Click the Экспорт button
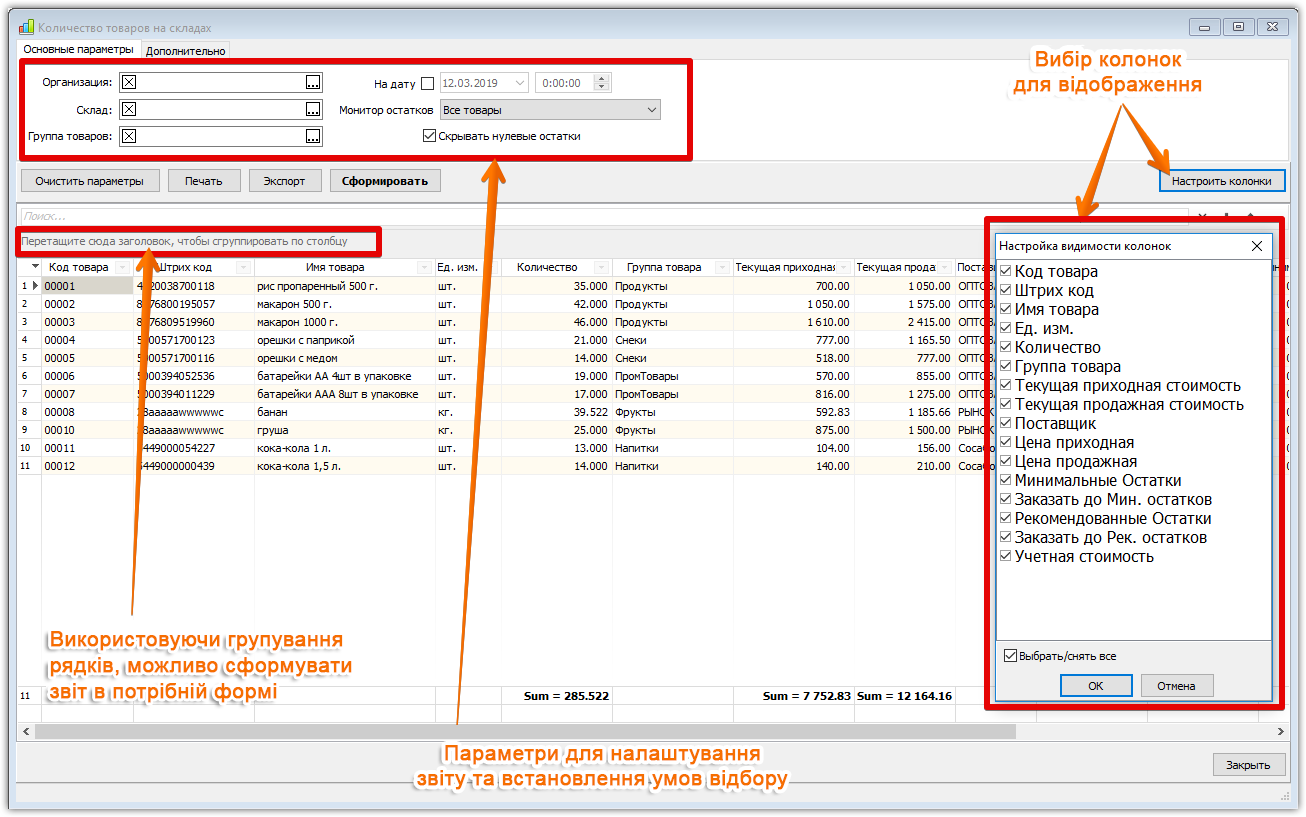Image resolution: width=1306 pixels, height=817 pixels. click(285, 181)
